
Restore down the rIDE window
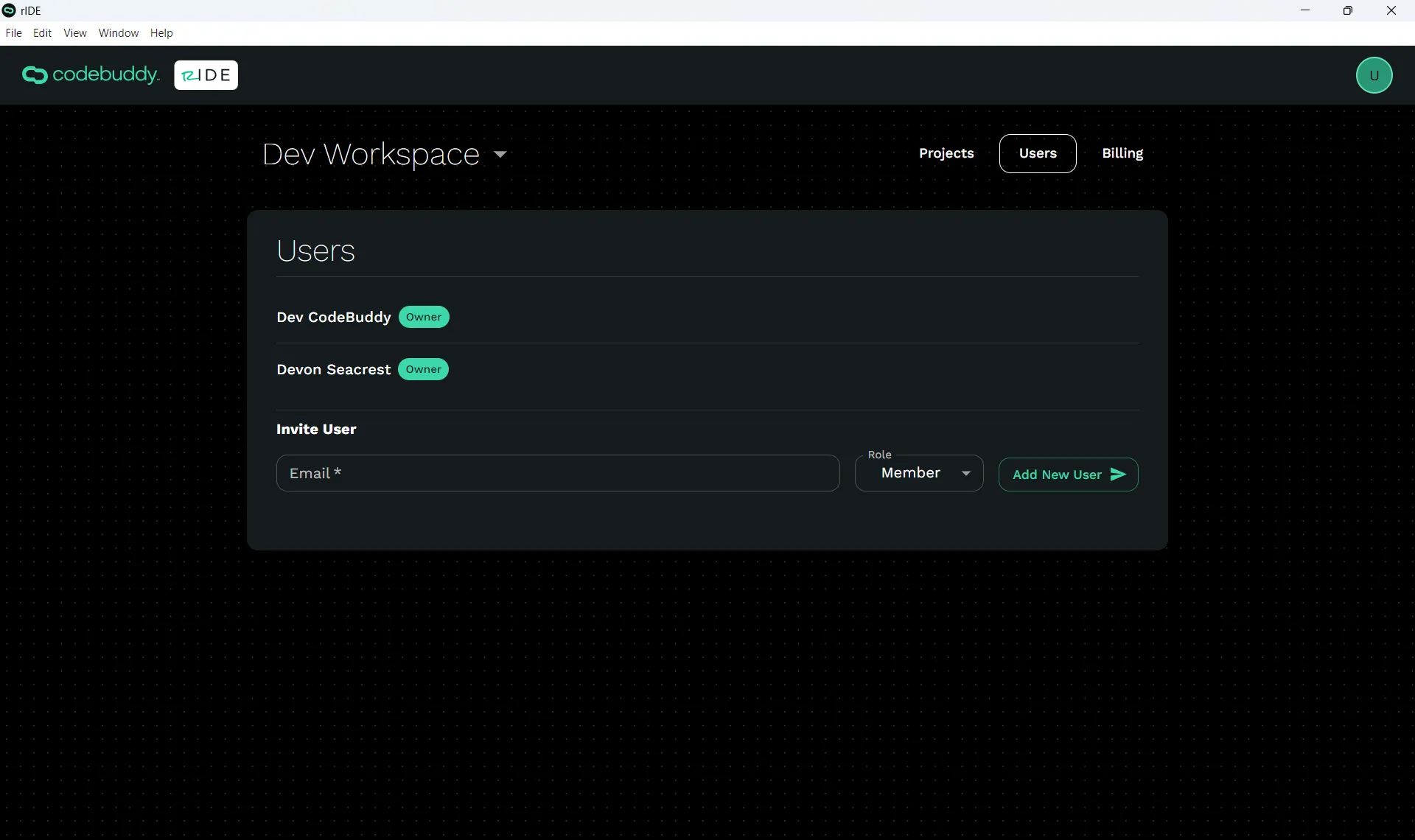coord(1348,10)
